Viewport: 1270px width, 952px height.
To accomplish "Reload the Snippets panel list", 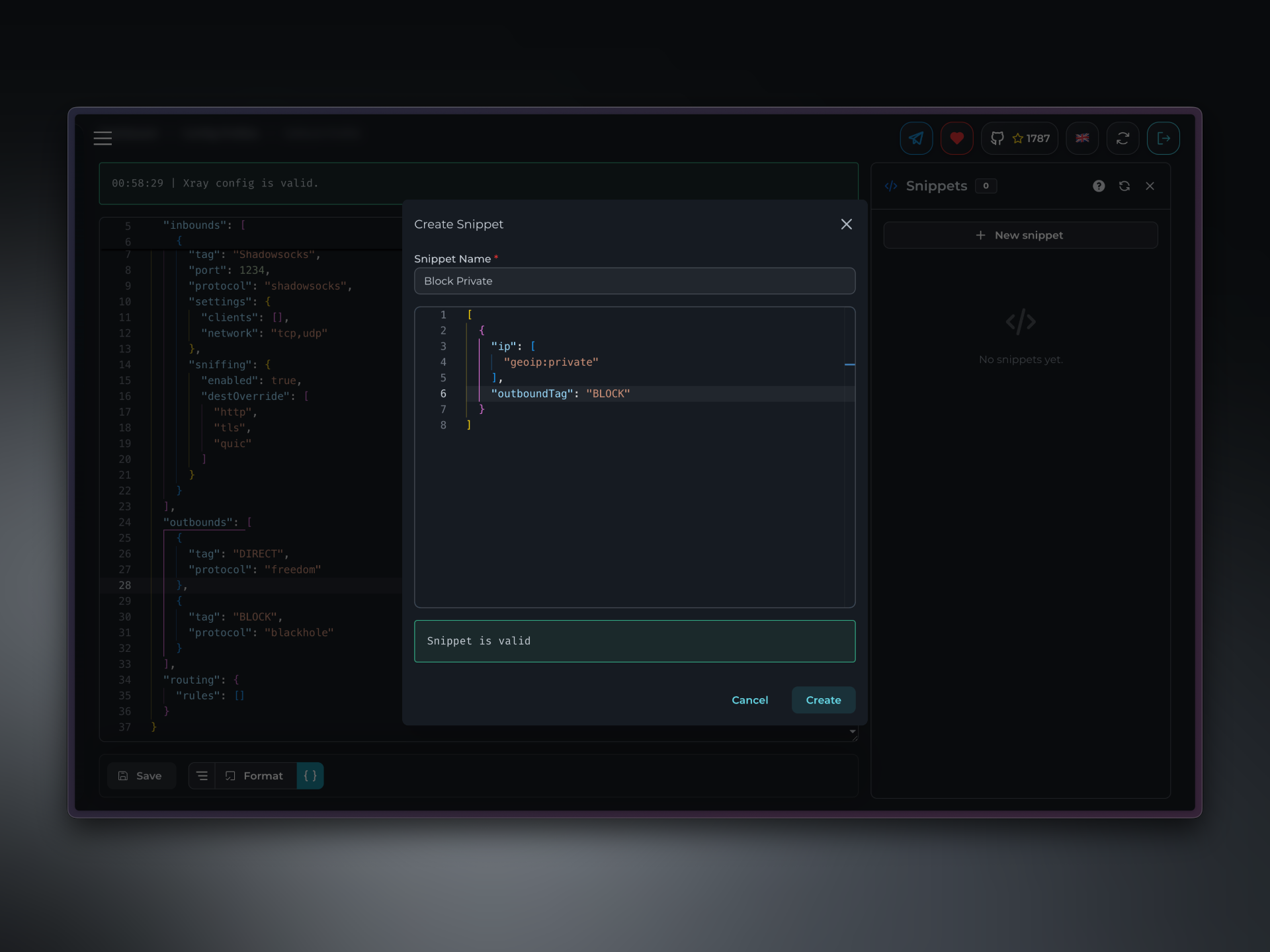I will pyautogui.click(x=1124, y=186).
